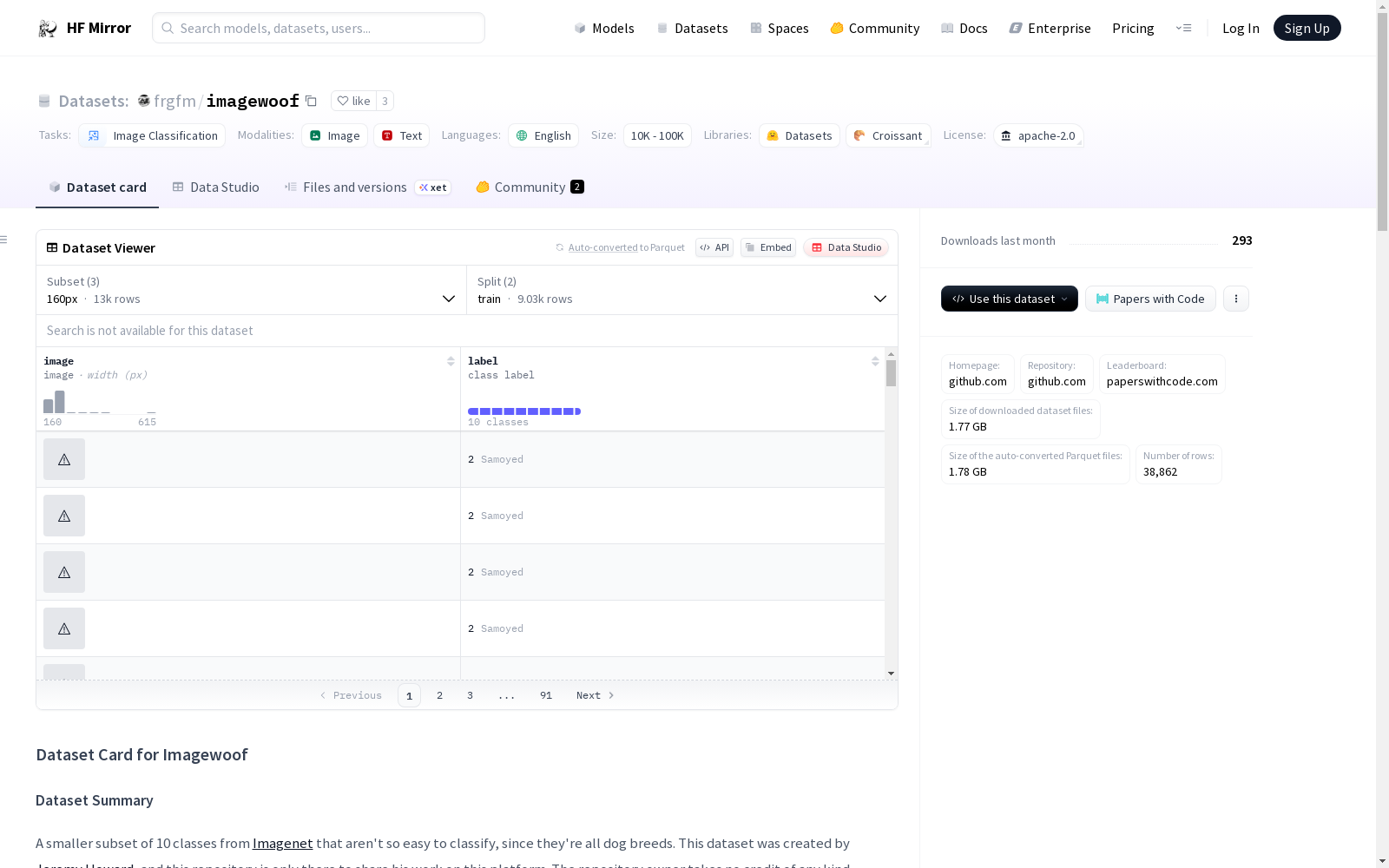Viewport: 1389px width, 868px height.
Task: Click the API button in Dataset Viewer
Action: 714,247
